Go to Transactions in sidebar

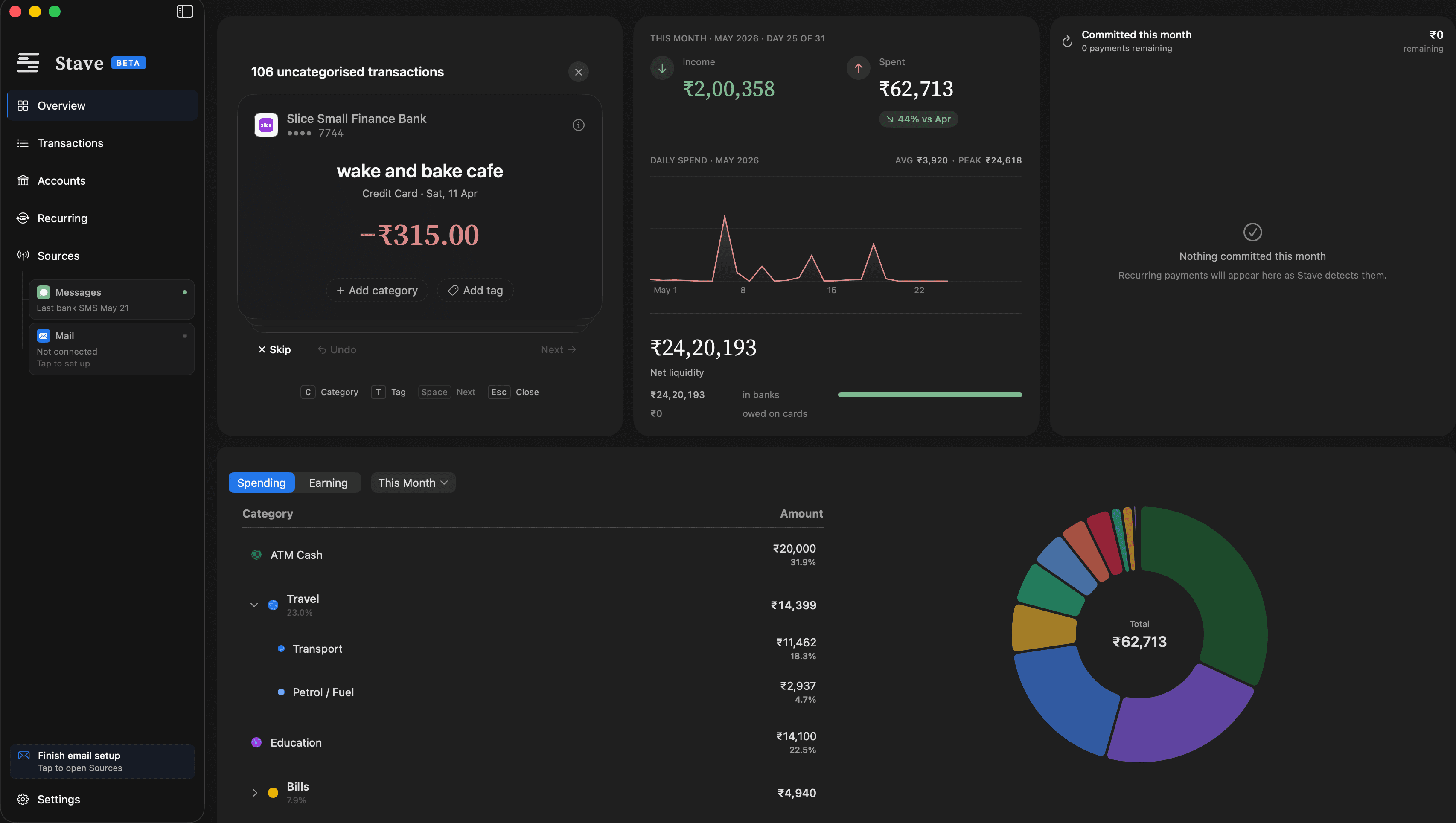(x=102, y=143)
